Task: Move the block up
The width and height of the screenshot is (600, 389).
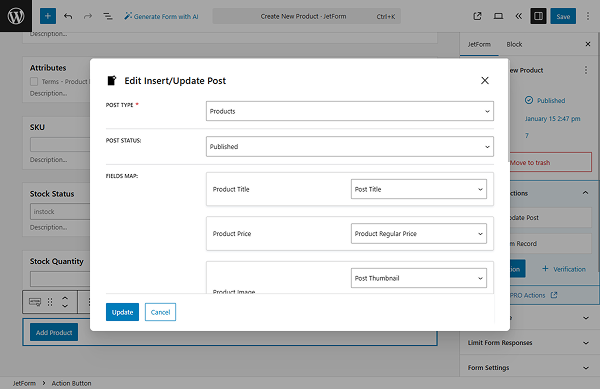Action: (65, 298)
